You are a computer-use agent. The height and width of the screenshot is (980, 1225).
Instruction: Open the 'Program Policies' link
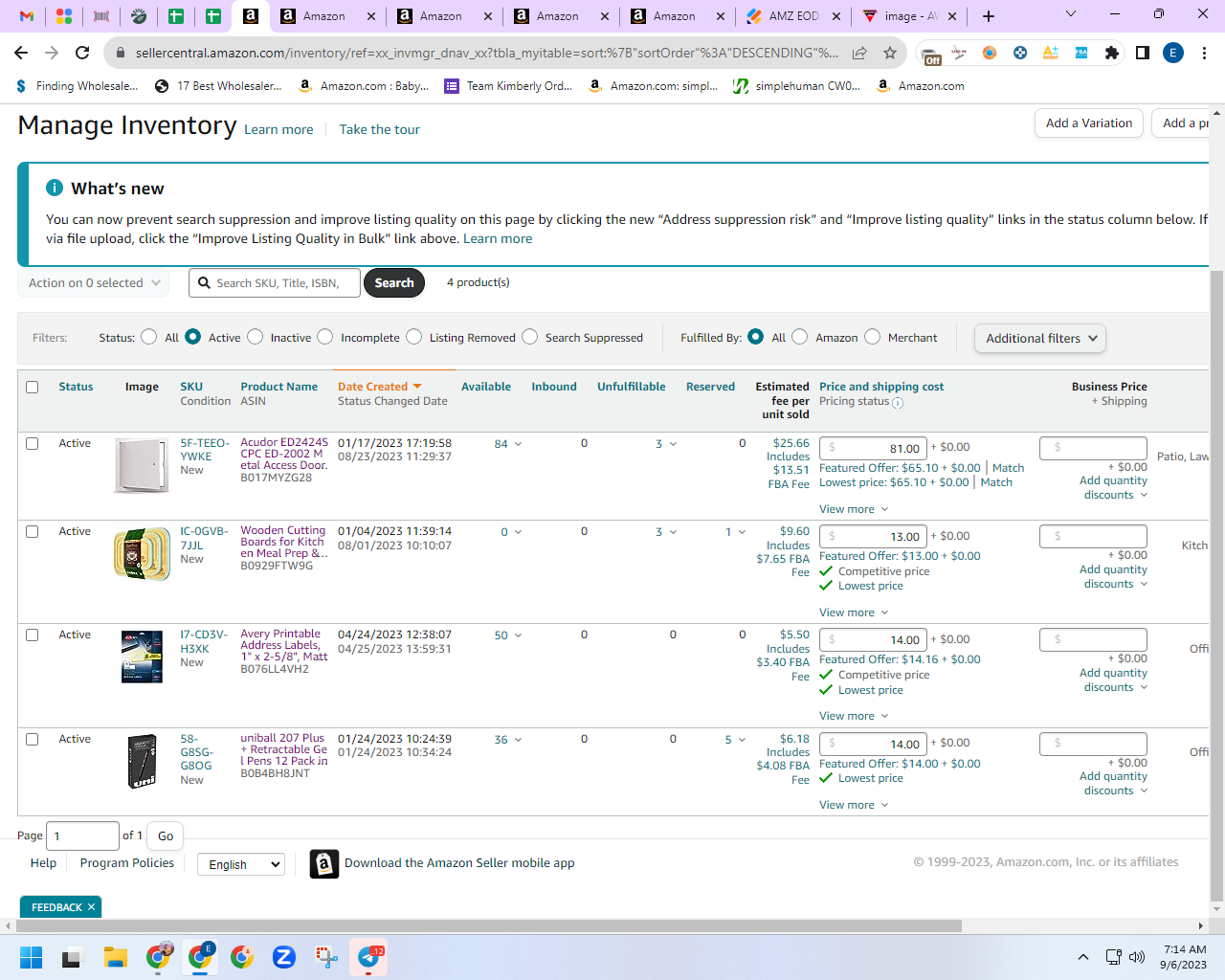[127, 863]
